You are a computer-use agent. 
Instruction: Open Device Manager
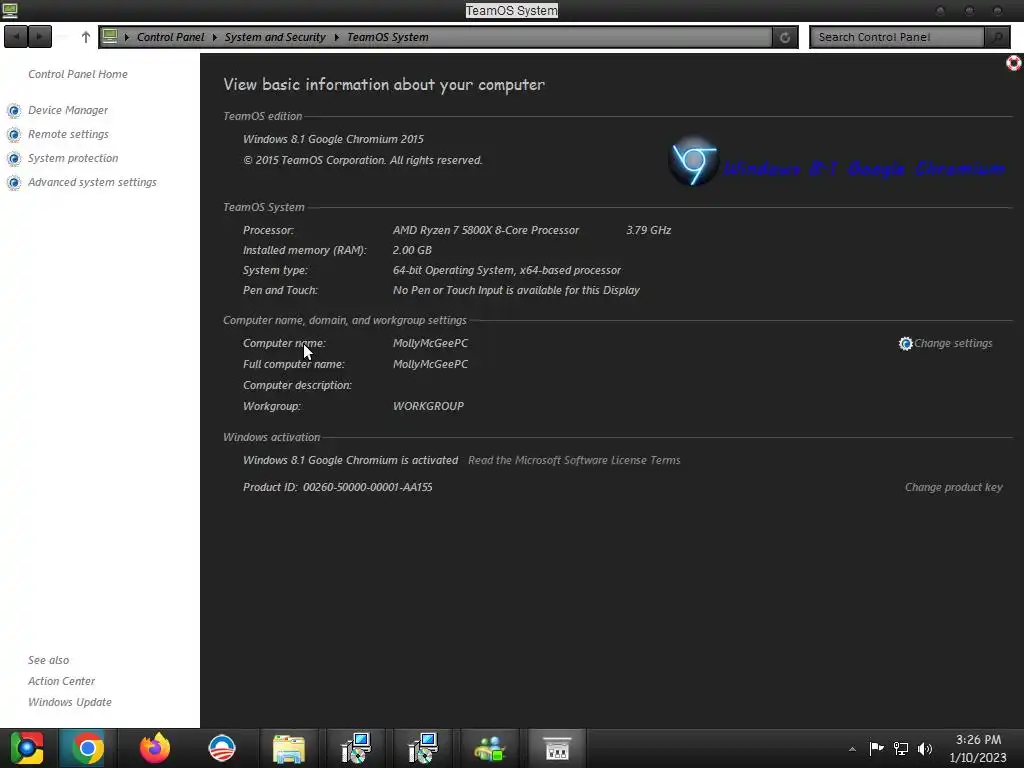(68, 110)
